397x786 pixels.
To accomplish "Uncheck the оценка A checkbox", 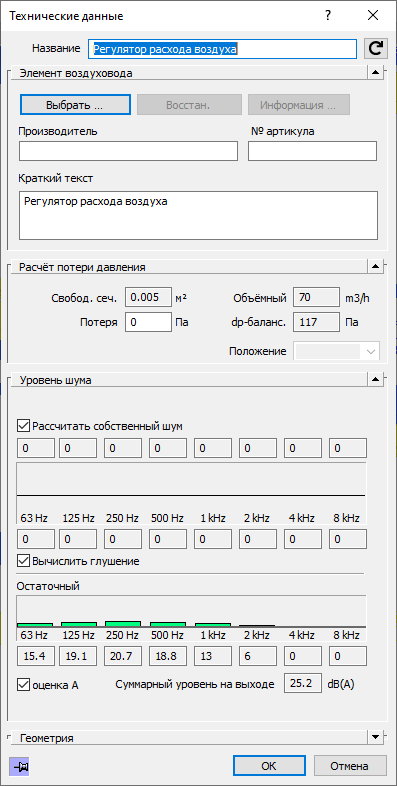I will (x=24, y=684).
